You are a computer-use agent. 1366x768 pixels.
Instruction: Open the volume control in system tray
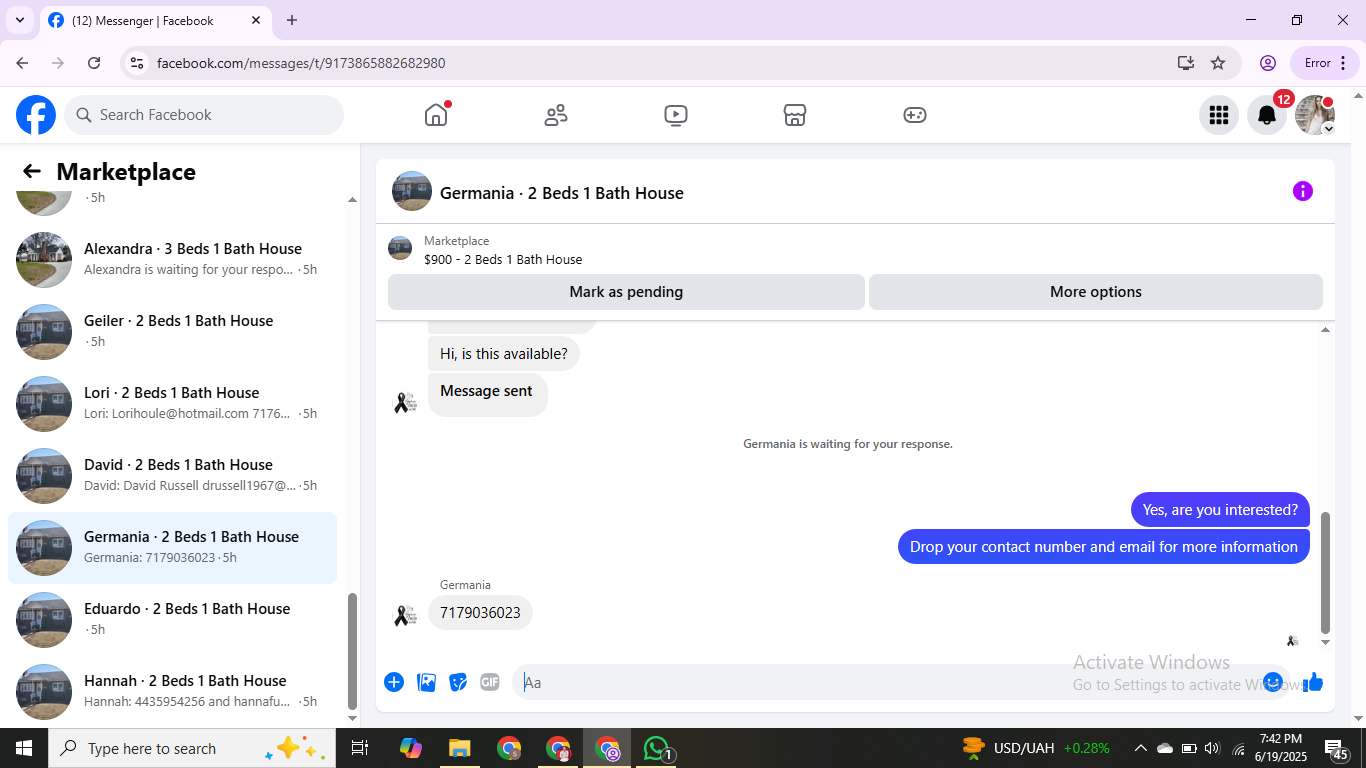click(1213, 748)
